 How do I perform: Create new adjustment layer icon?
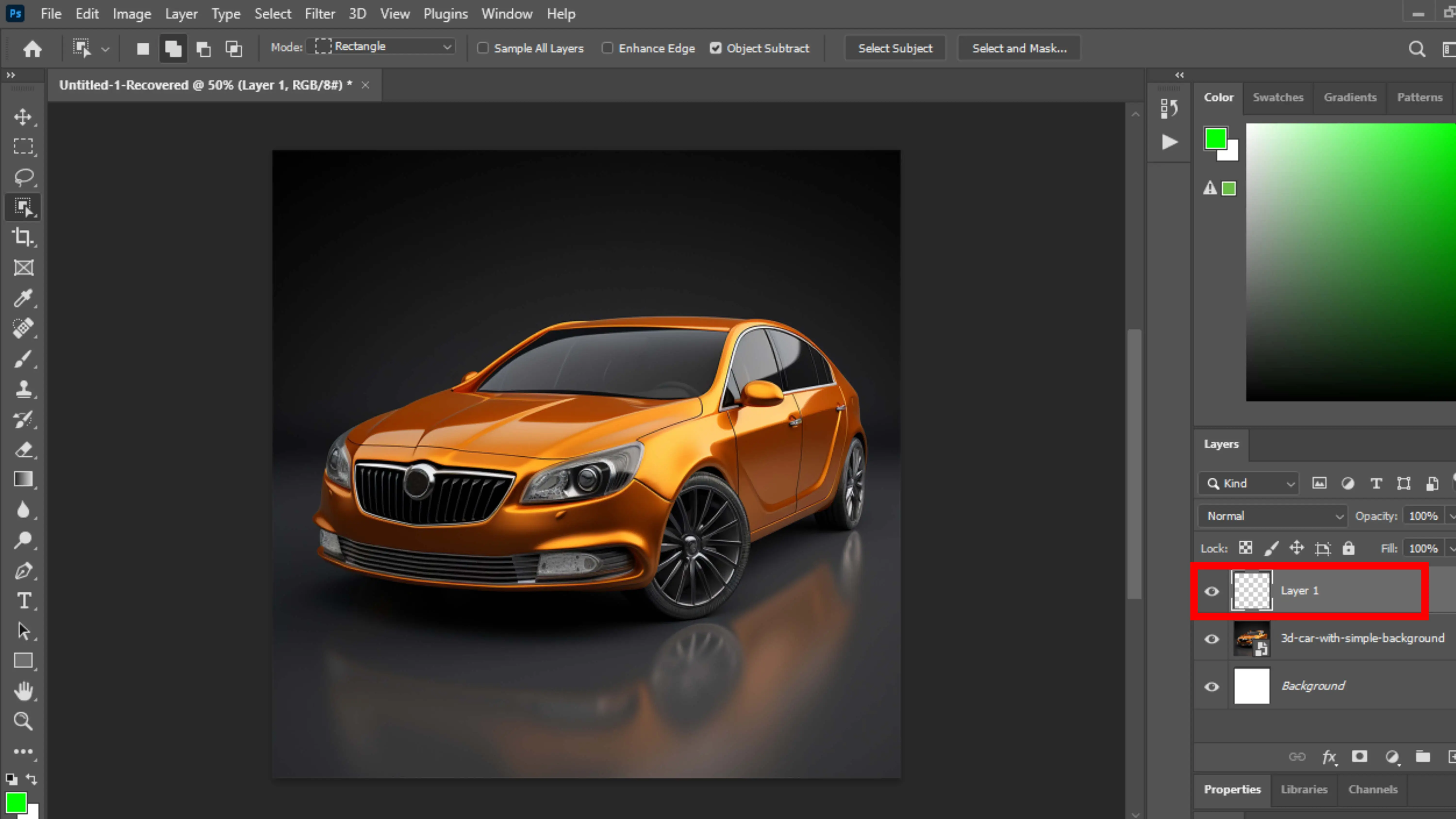click(1392, 757)
